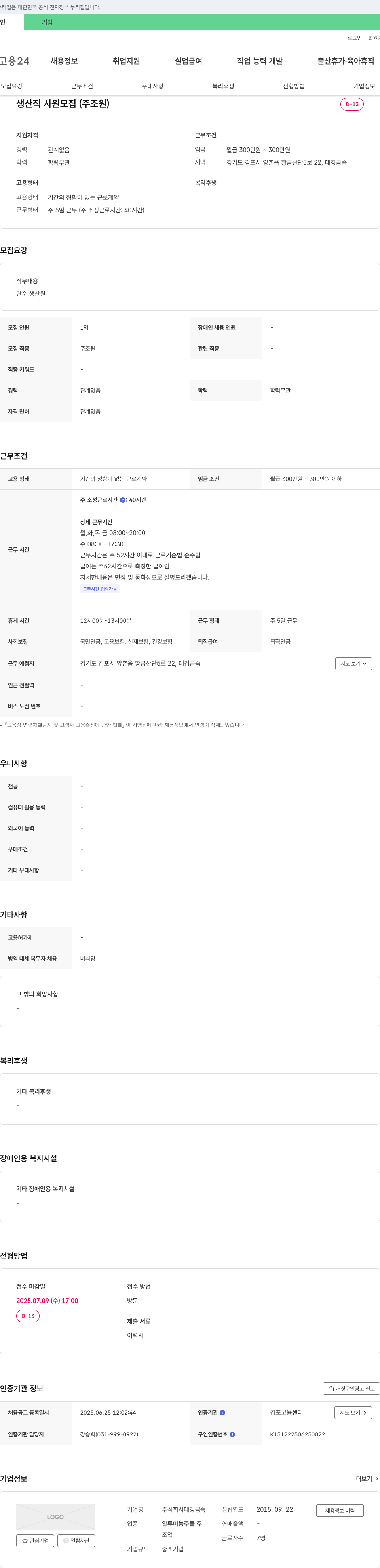The image size is (380, 1568).
Task: Click the 비희망 value for 병역 대체 복무자
Action: [x=87, y=958]
